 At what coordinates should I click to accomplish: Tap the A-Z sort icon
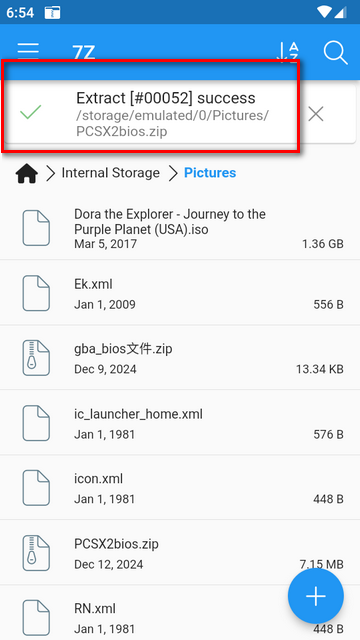pyautogui.click(x=288, y=52)
